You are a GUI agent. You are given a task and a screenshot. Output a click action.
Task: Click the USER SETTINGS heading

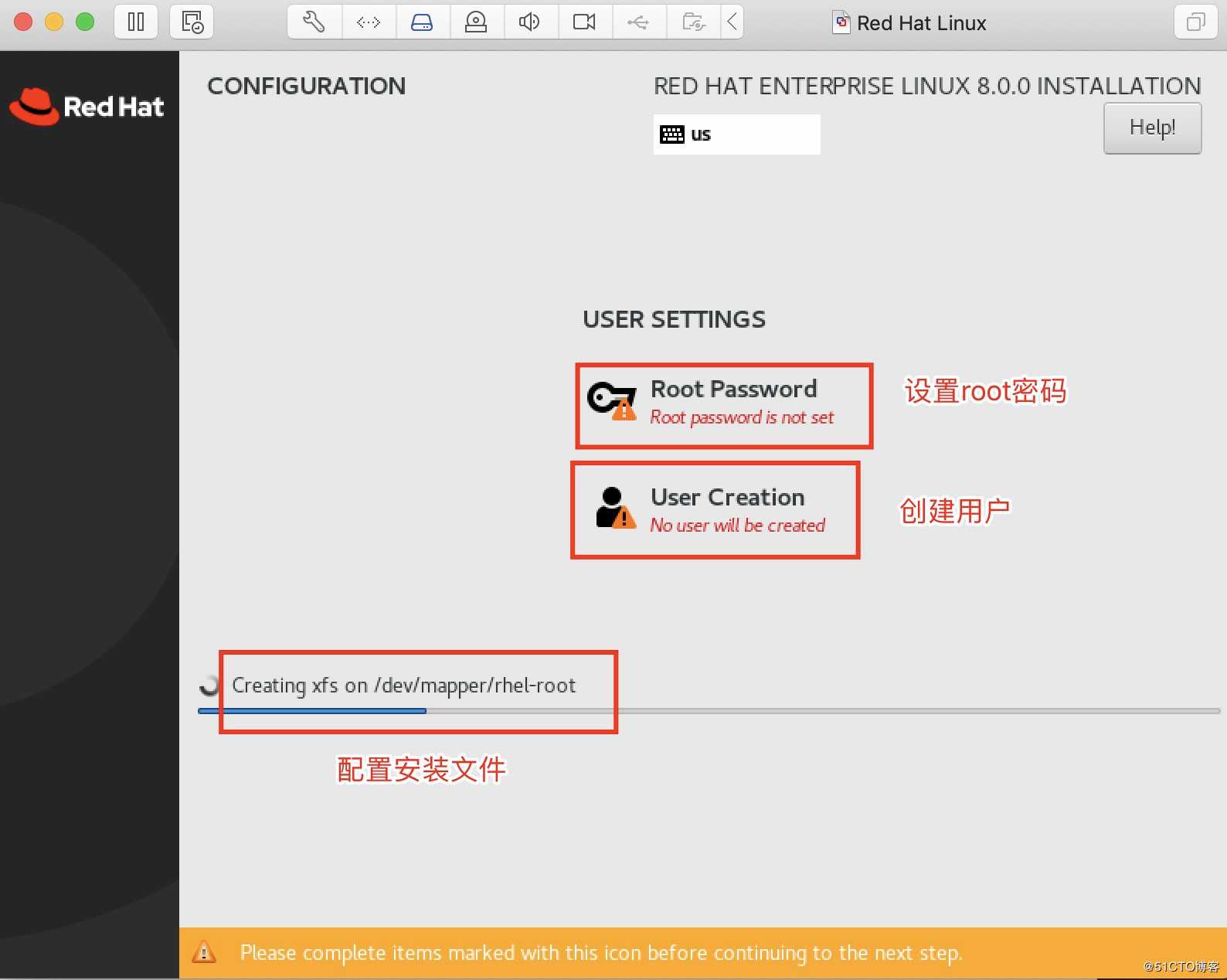pyautogui.click(x=675, y=319)
